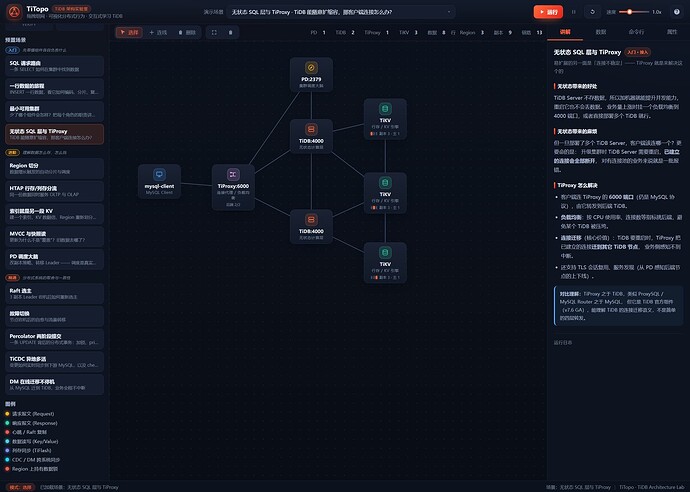690x492 pixels.
Task: Open the MVCC 与快照读 scenario
Action: tap(55, 237)
